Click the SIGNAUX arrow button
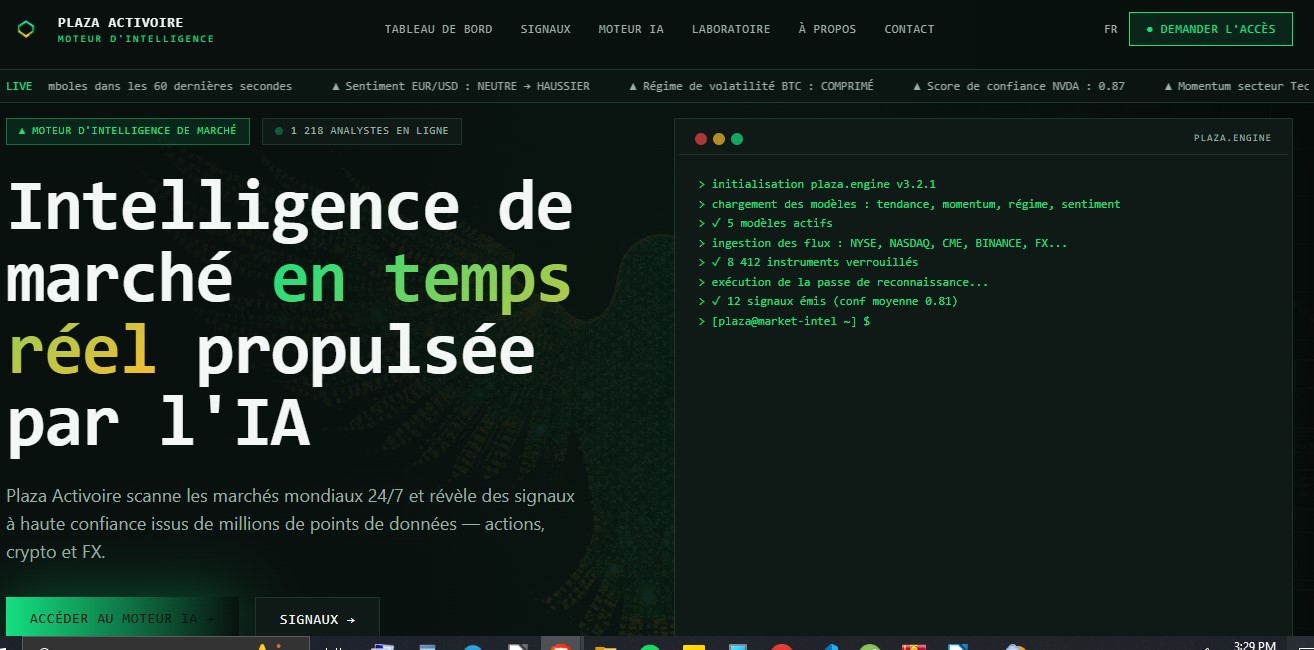1314x650 pixels. click(317, 619)
